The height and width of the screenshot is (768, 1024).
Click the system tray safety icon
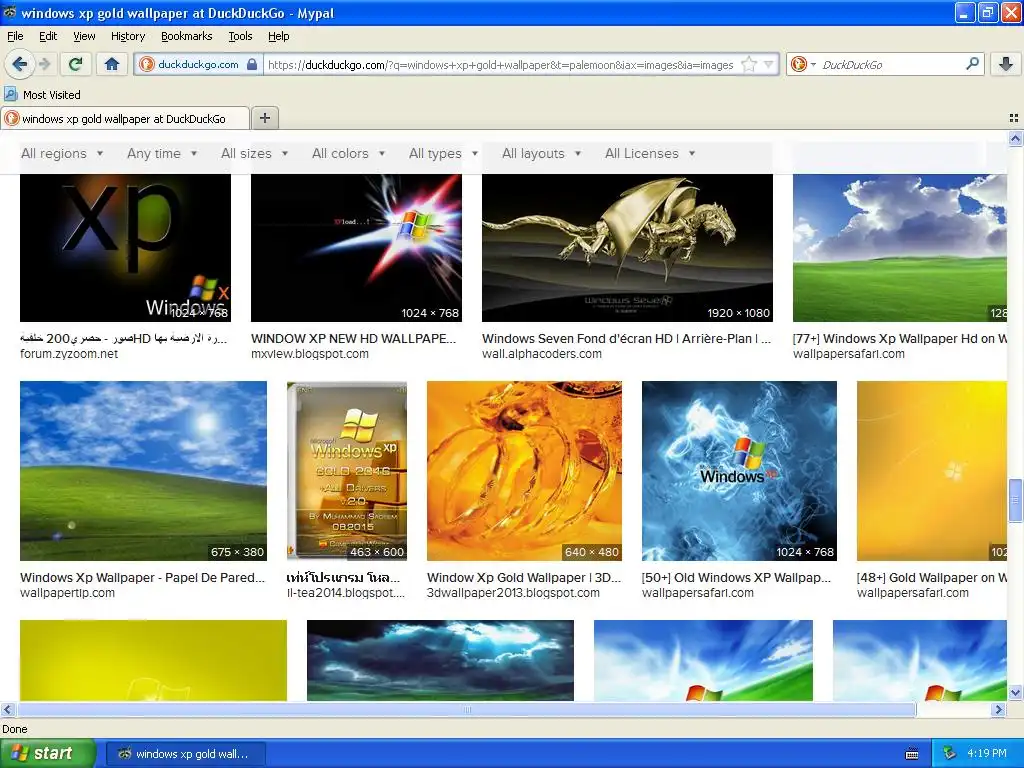950,754
